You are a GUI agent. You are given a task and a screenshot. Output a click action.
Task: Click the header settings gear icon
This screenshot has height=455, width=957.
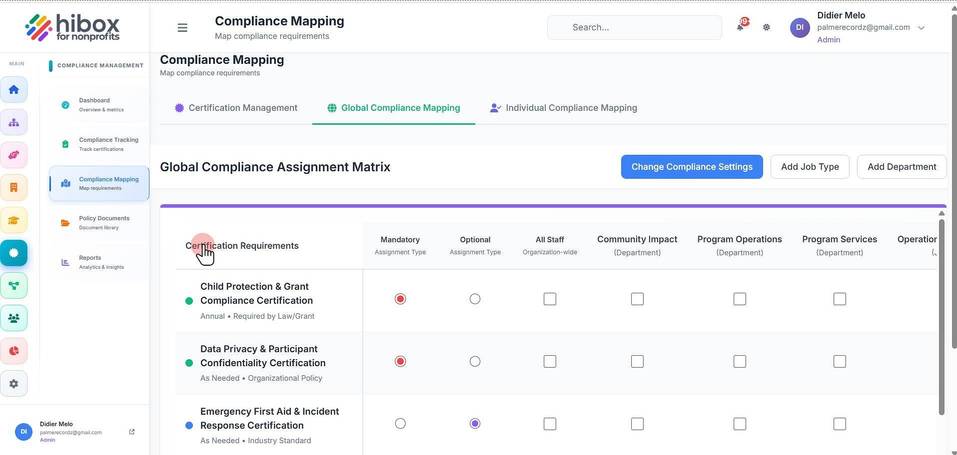[x=767, y=27]
